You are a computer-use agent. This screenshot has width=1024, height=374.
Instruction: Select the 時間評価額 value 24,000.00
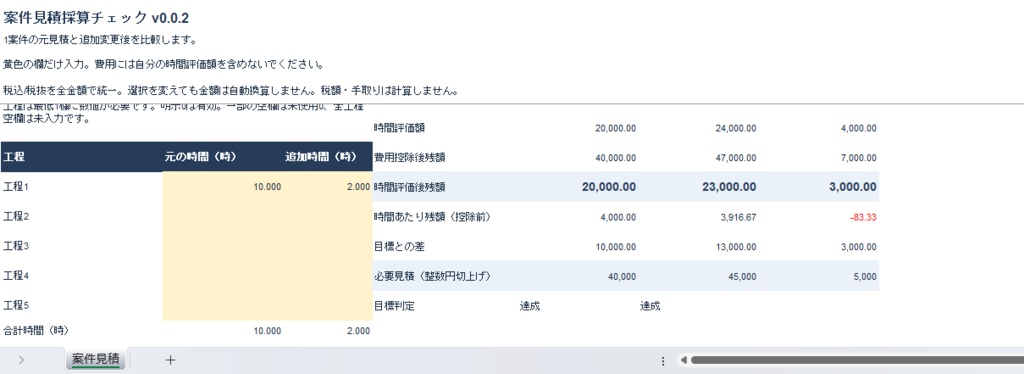[735, 128]
